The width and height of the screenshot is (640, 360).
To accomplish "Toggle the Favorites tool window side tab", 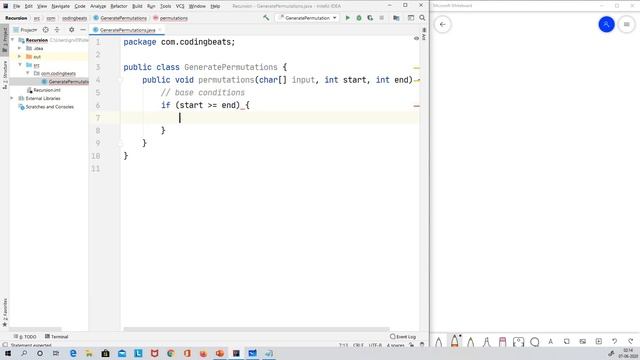I will tap(4, 312).
